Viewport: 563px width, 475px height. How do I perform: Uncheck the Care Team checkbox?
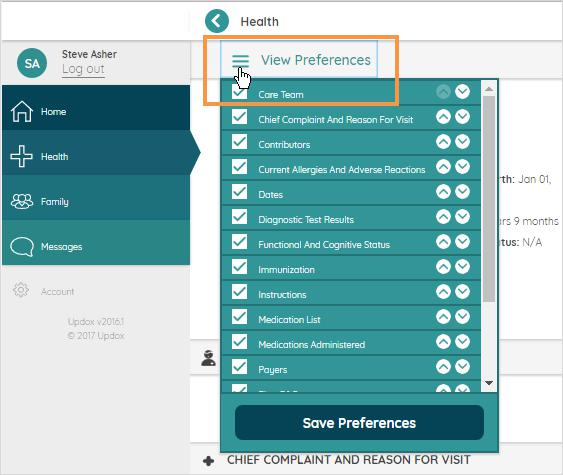pyautogui.click(x=239, y=92)
